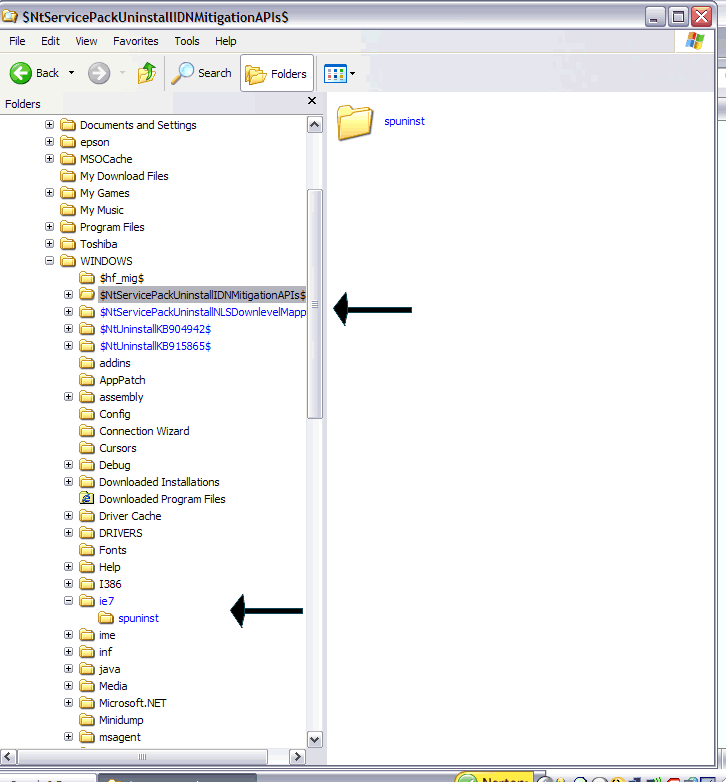Select the addins folder icon
This screenshot has width=726, height=782.
(87, 363)
